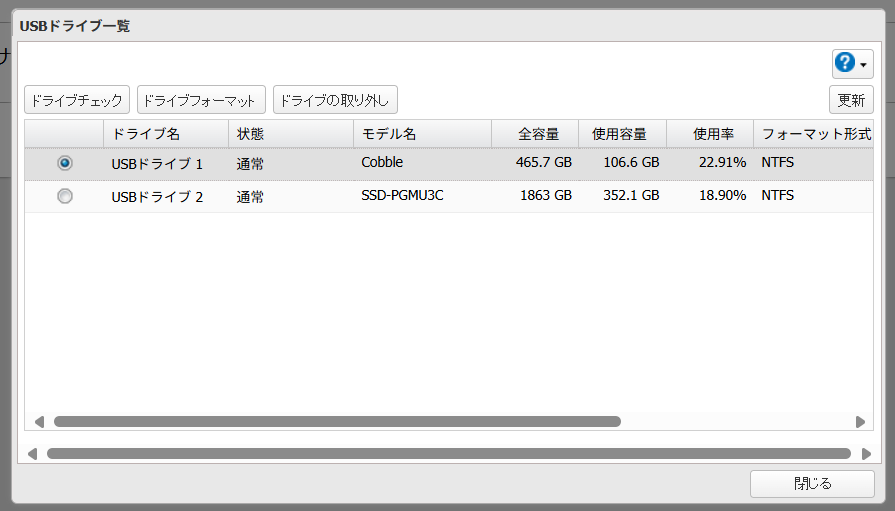Sort by the 使用容量 column header
The height and width of the screenshot is (511, 895).
tap(623, 134)
